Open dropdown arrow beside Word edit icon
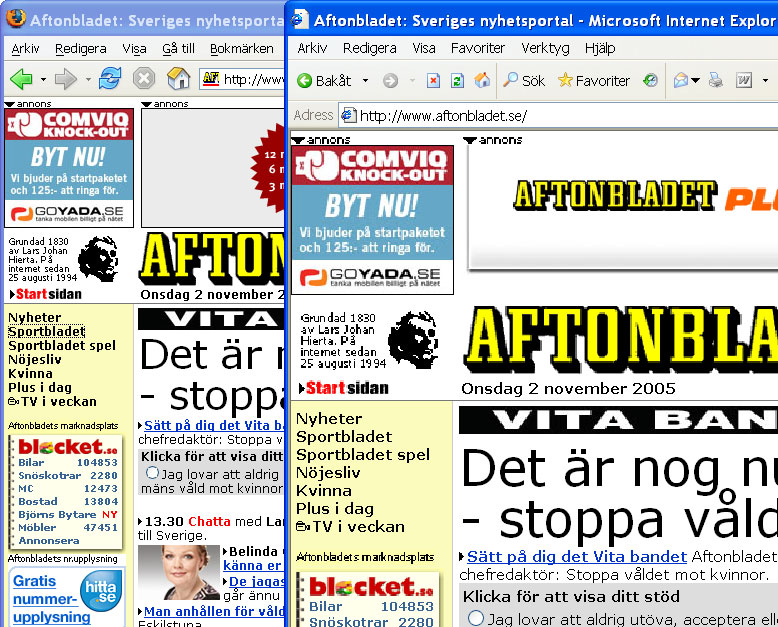Screen dimensions: 778x627 pyautogui.click(x=765, y=80)
